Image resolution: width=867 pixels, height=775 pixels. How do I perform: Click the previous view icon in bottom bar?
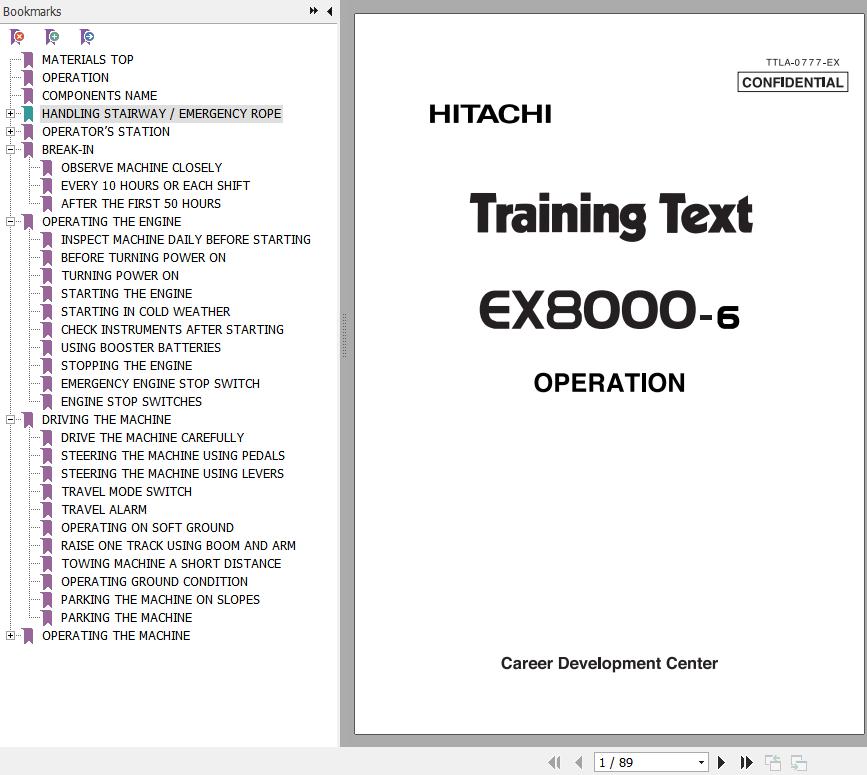[x=772, y=763]
